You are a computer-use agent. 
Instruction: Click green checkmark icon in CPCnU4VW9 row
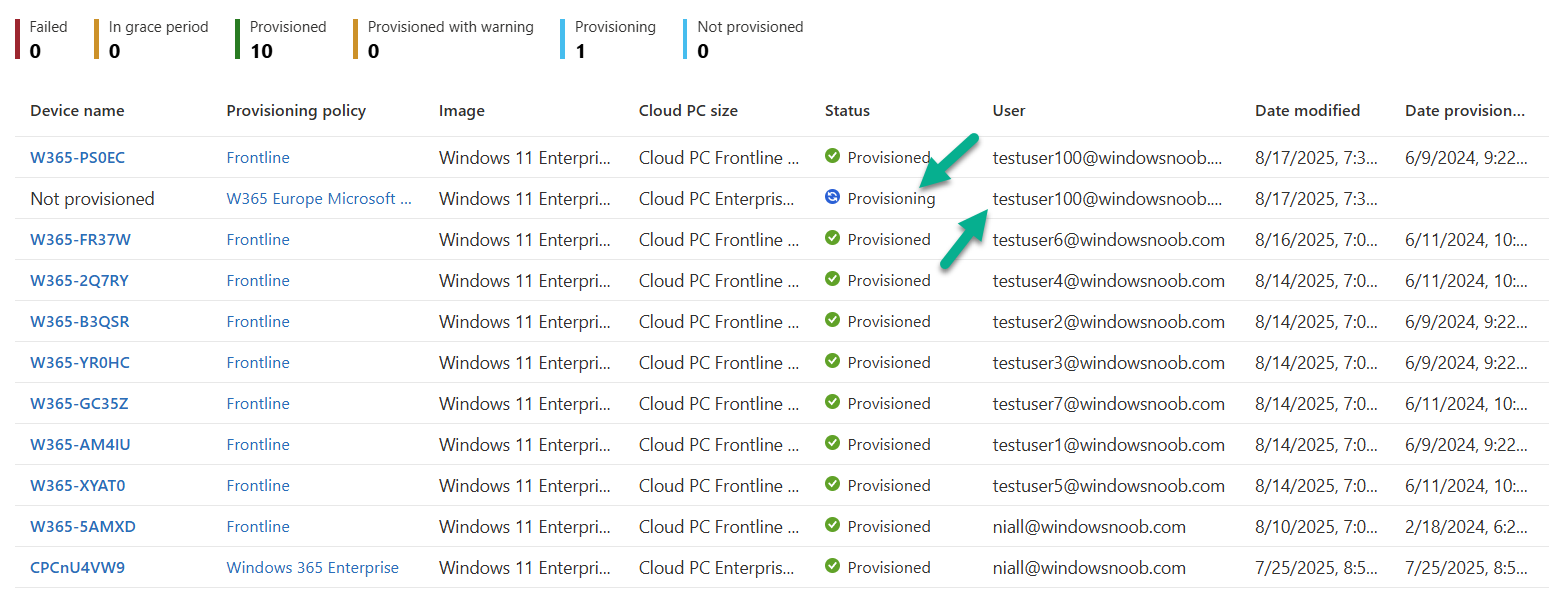832,567
